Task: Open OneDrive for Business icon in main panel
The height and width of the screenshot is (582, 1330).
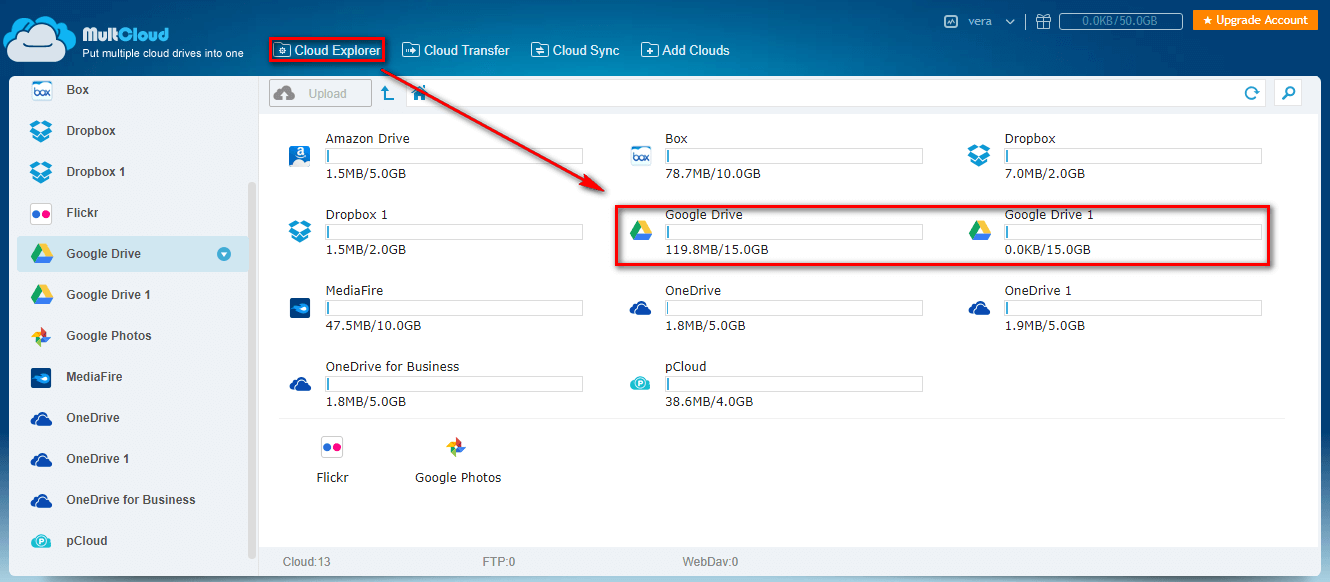Action: (300, 384)
